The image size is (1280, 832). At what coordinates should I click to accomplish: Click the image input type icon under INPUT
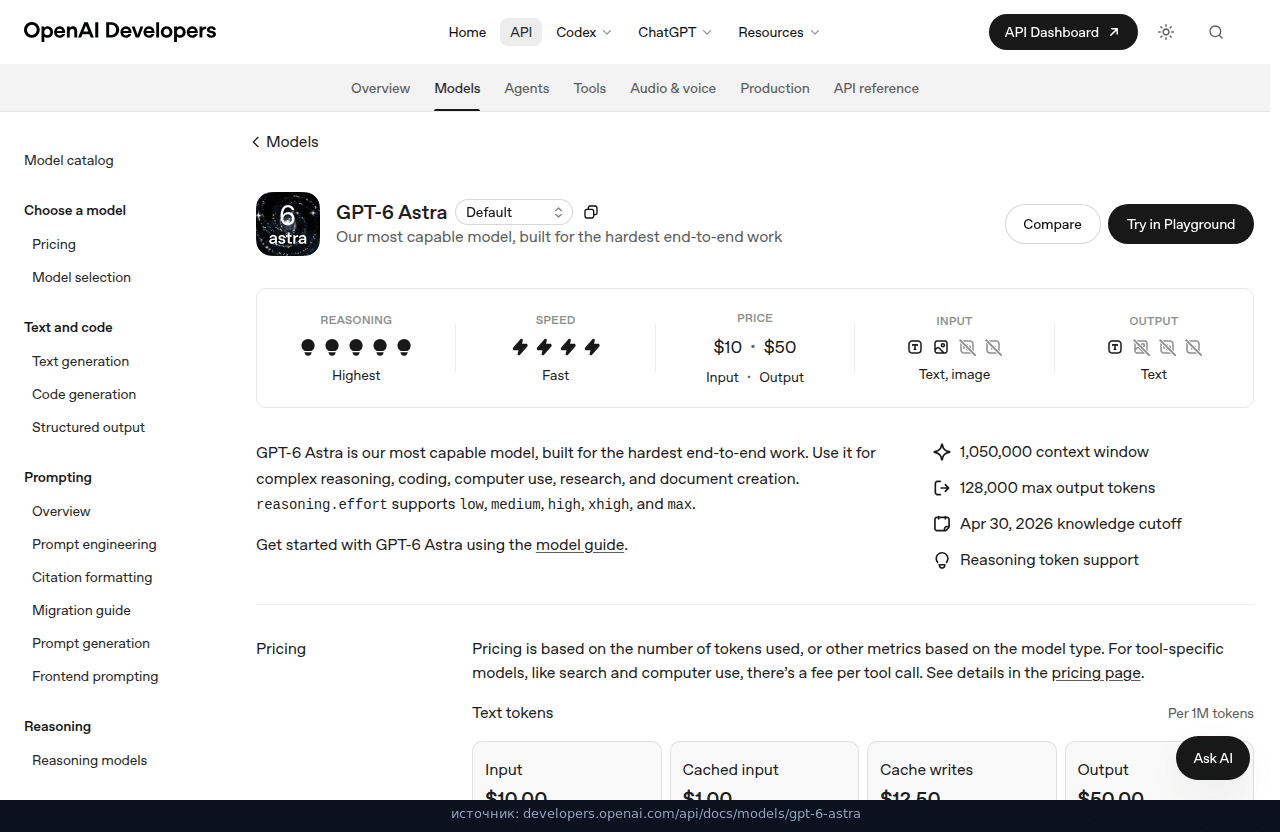pos(941,347)
